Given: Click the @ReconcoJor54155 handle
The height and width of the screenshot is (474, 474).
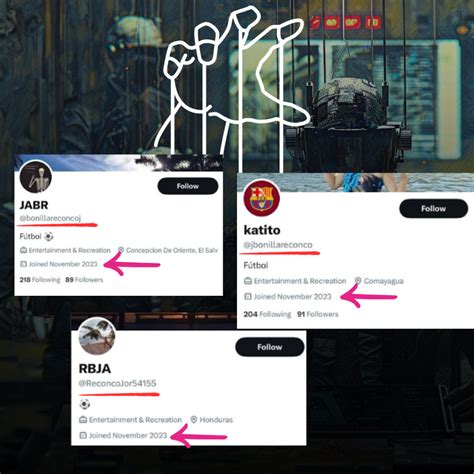Looking at the screenshot, I should [x=117, y=383].
